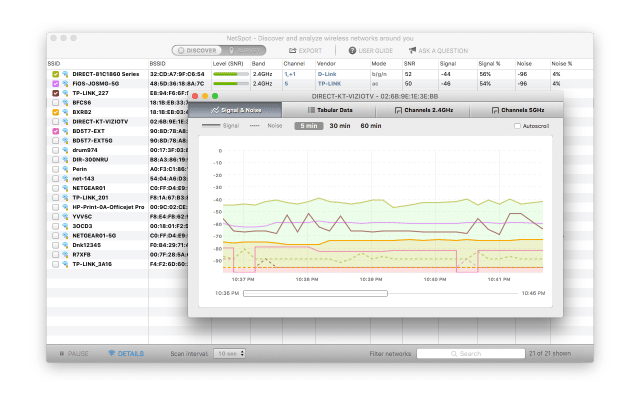Switch to Discover mode
This screenshot has height=400, width=640.
point(197,51)
